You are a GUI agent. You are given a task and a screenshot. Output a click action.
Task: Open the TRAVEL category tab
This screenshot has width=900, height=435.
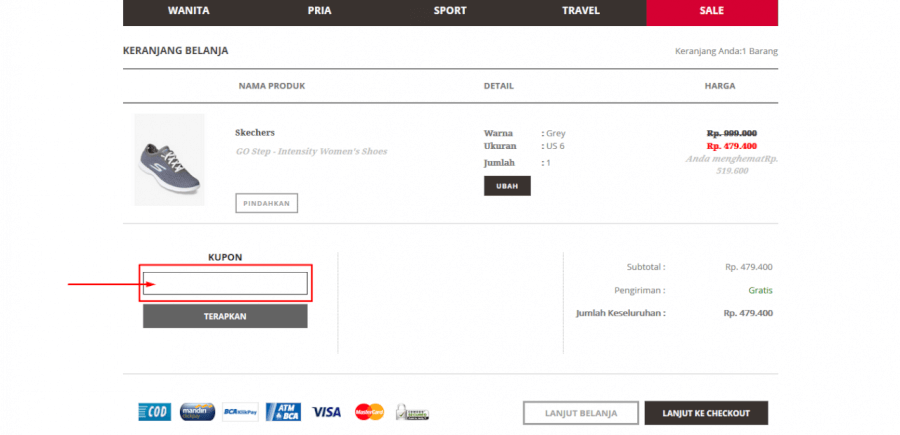pyautogui.click(x=581, y=11)
